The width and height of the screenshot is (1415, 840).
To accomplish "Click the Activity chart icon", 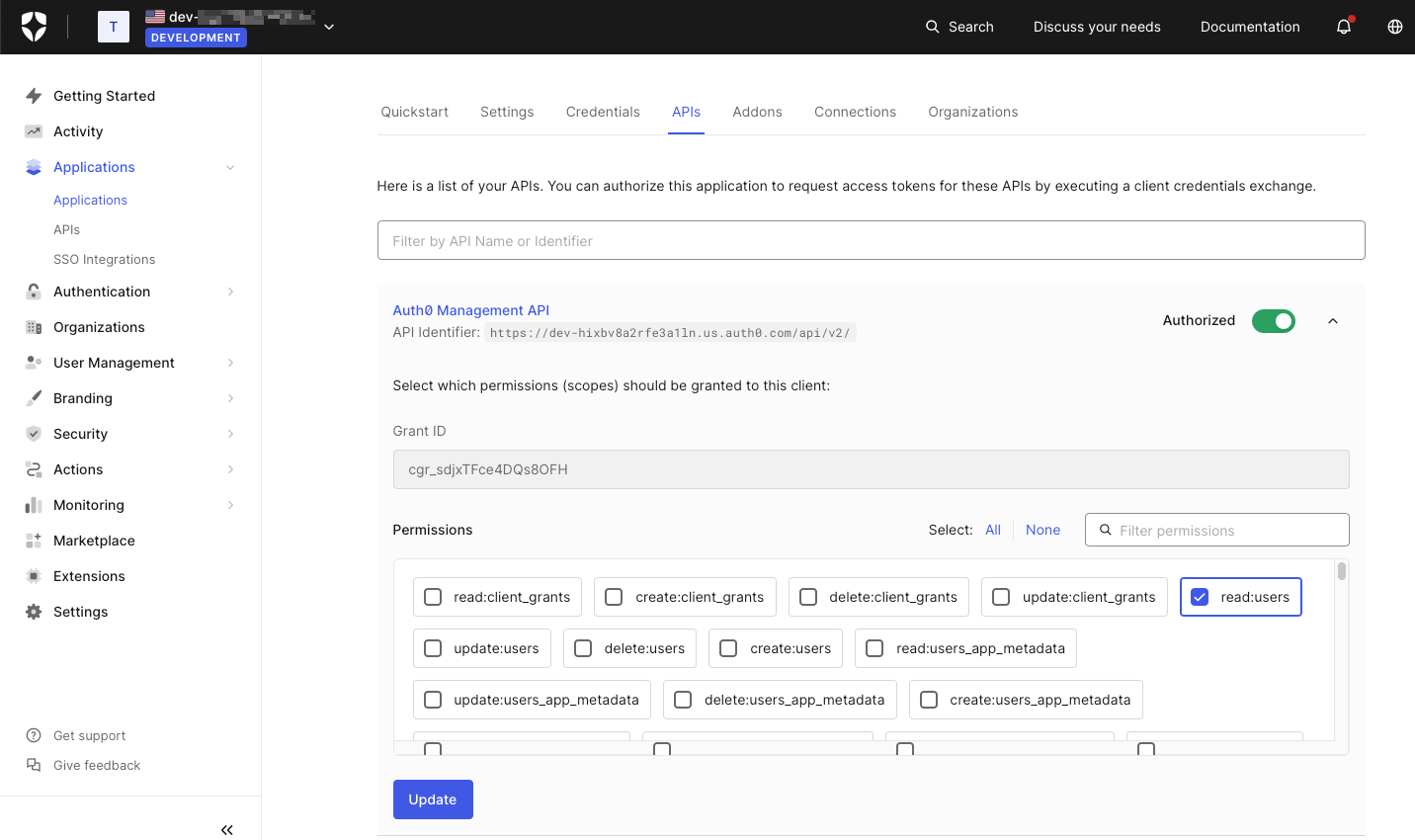I will coord(34,131).
